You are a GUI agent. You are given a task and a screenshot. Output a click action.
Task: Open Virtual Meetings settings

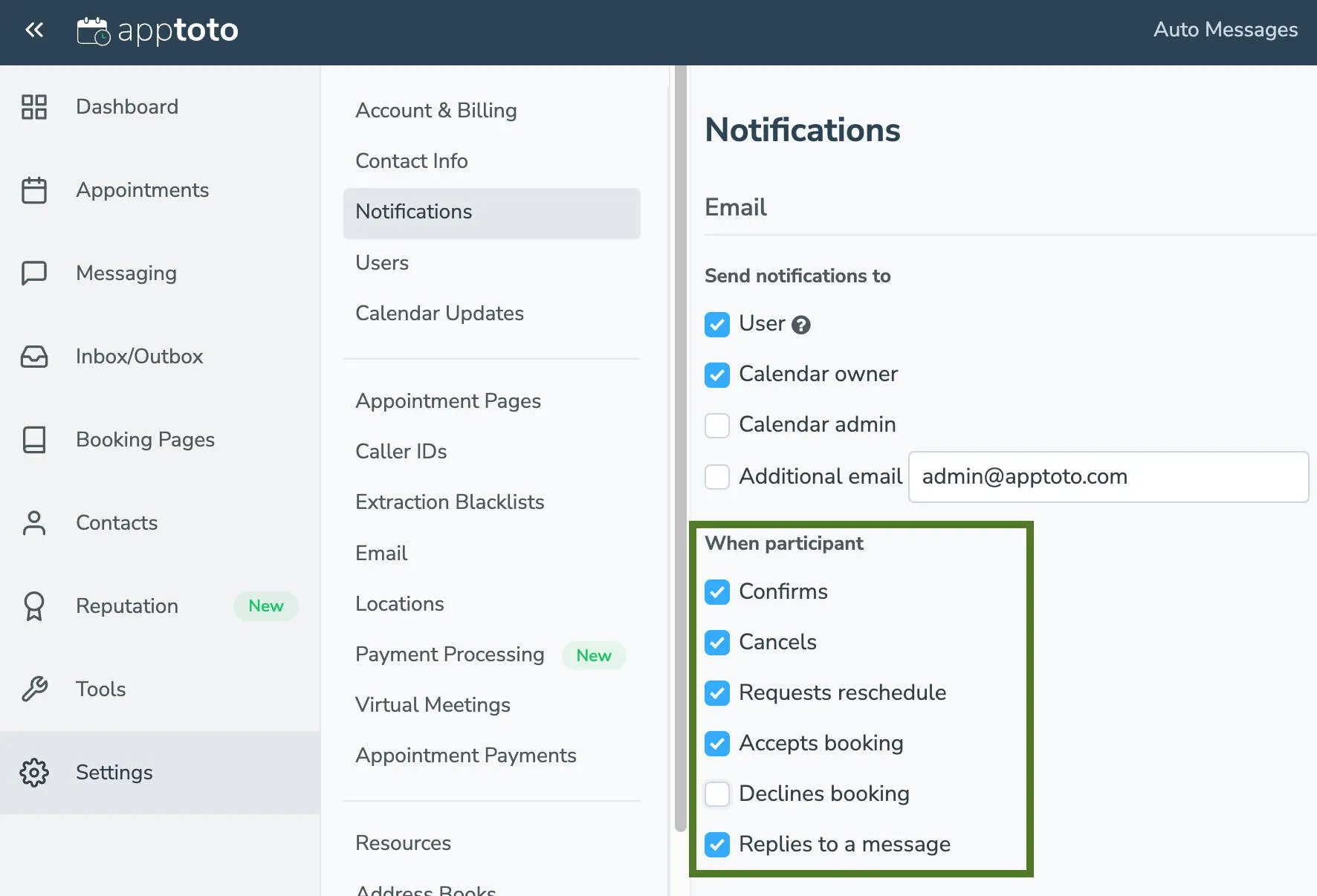(x=433, y=705)
